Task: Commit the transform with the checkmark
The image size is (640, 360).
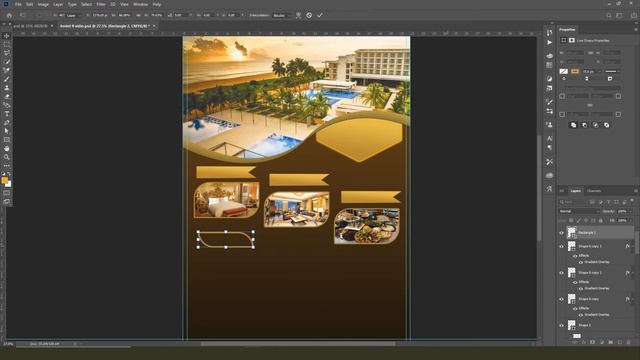Action: pos(320,15)
